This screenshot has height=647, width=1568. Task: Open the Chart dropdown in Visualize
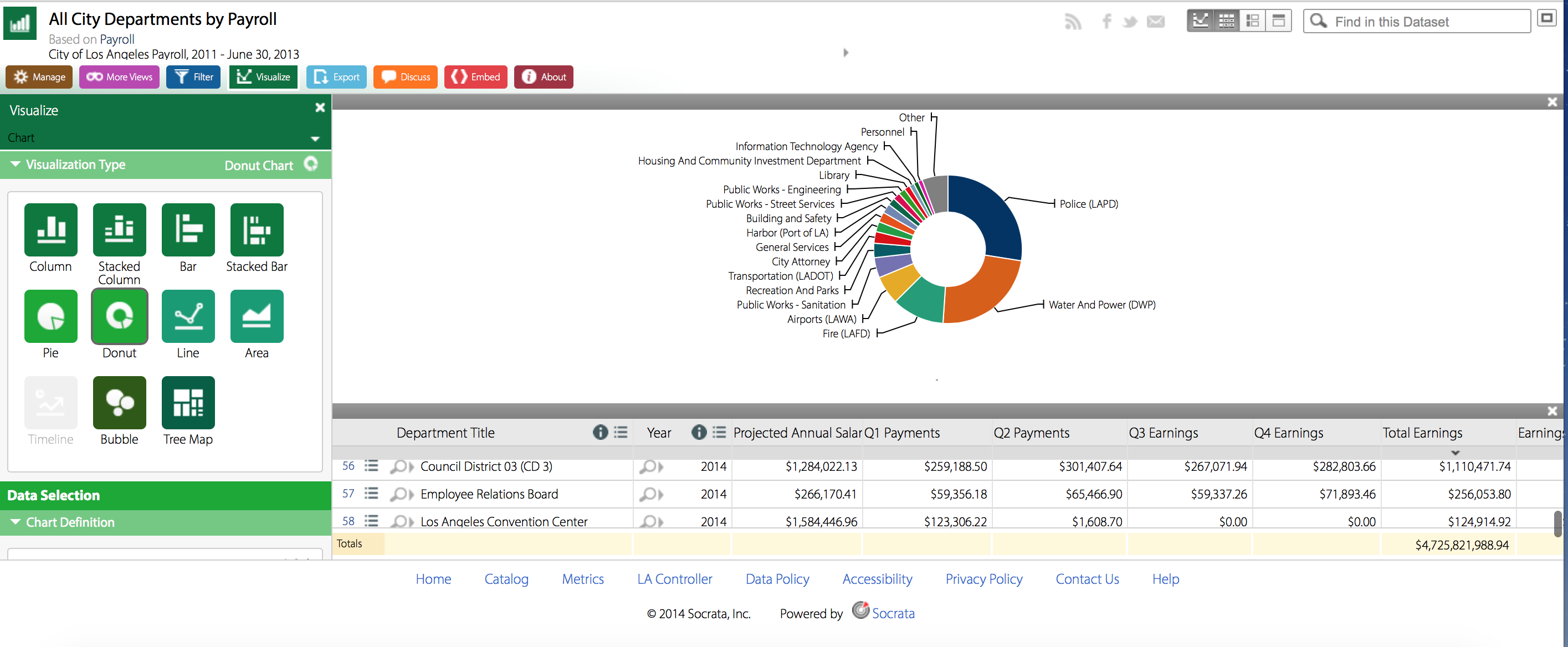pos(315,138)
